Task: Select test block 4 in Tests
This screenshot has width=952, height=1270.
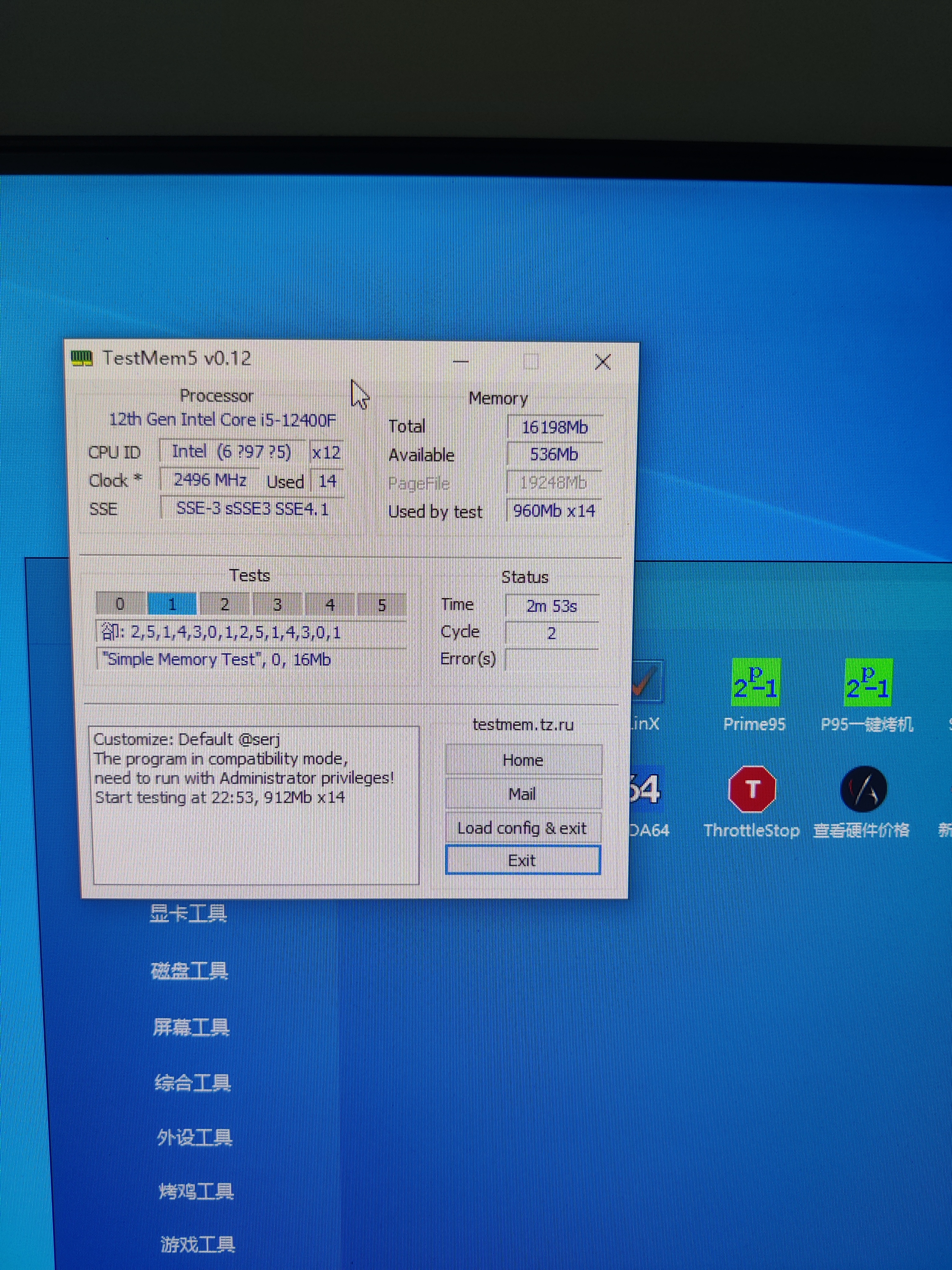Action: [330, 605]
